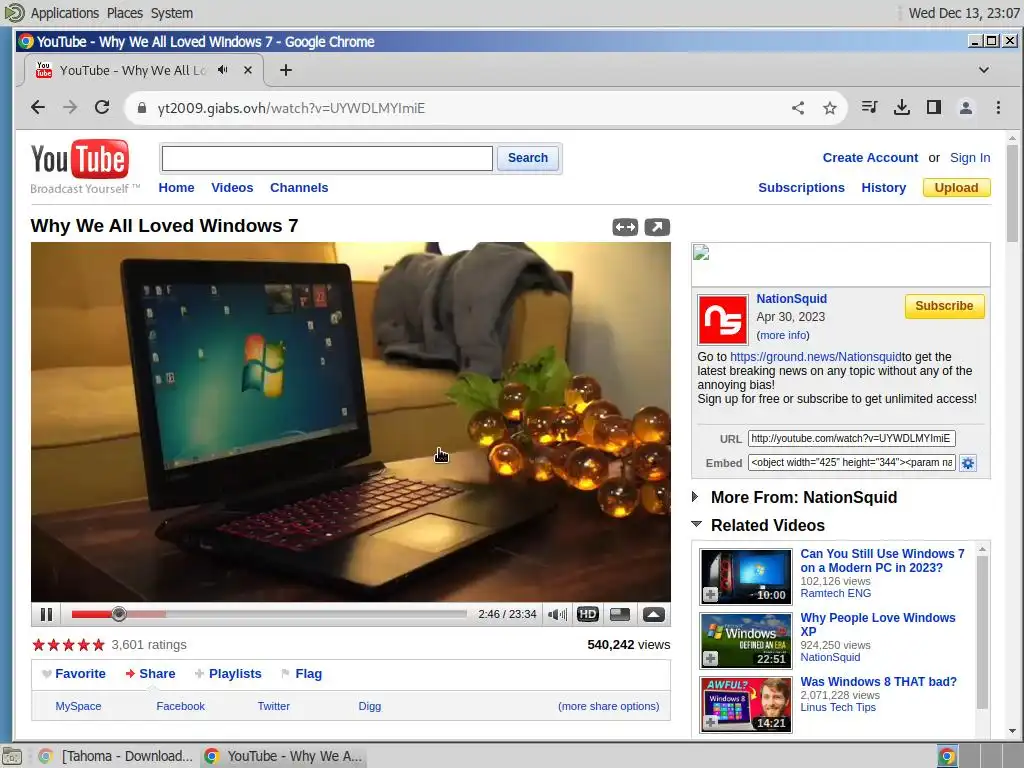The height and width of the screenshot is (768, 1024).
Task: Go to the Videos tab
Action: [232, 188]
